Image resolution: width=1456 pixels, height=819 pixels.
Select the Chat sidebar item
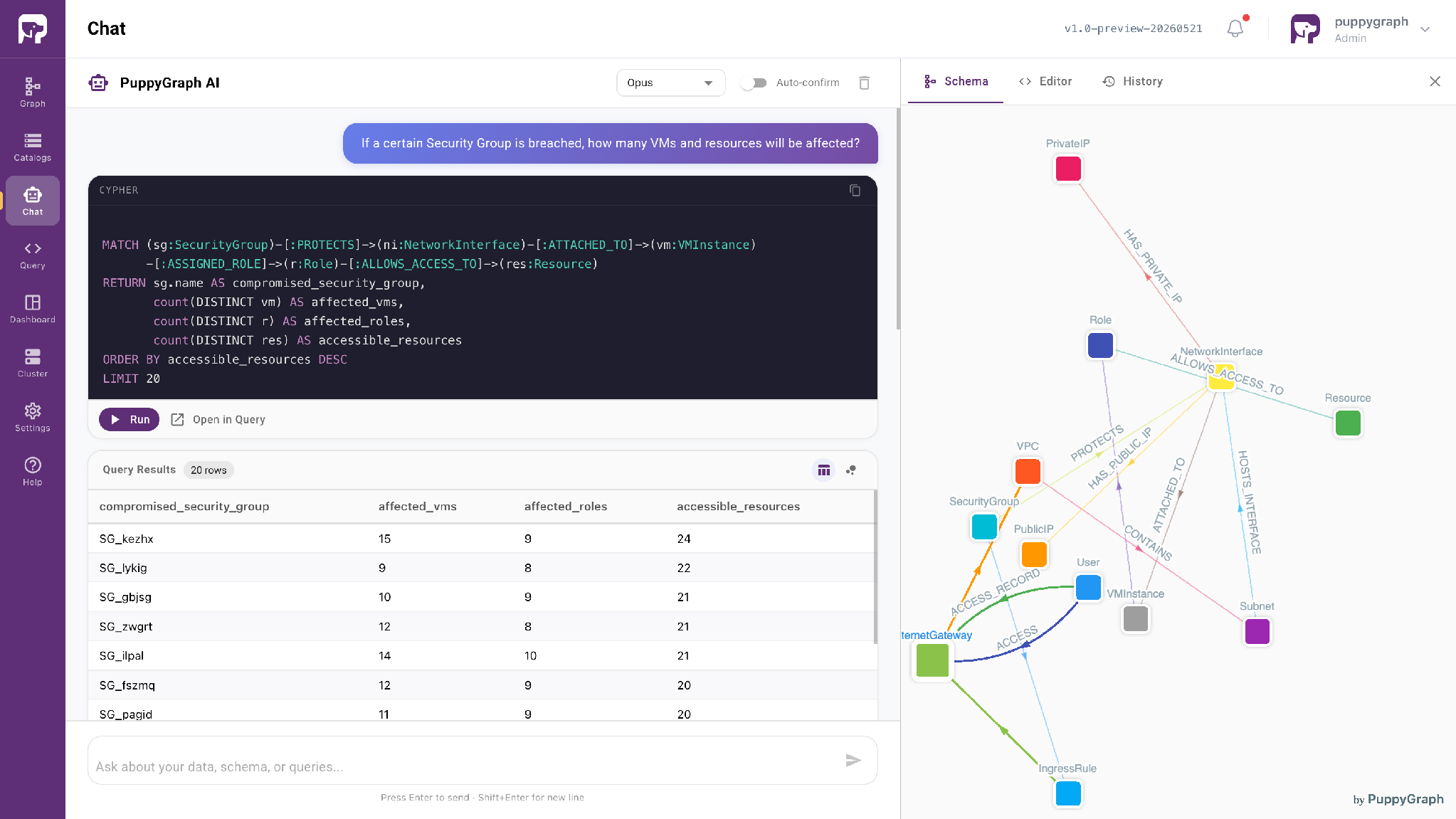pyautogui.click(x=33, y=201)
